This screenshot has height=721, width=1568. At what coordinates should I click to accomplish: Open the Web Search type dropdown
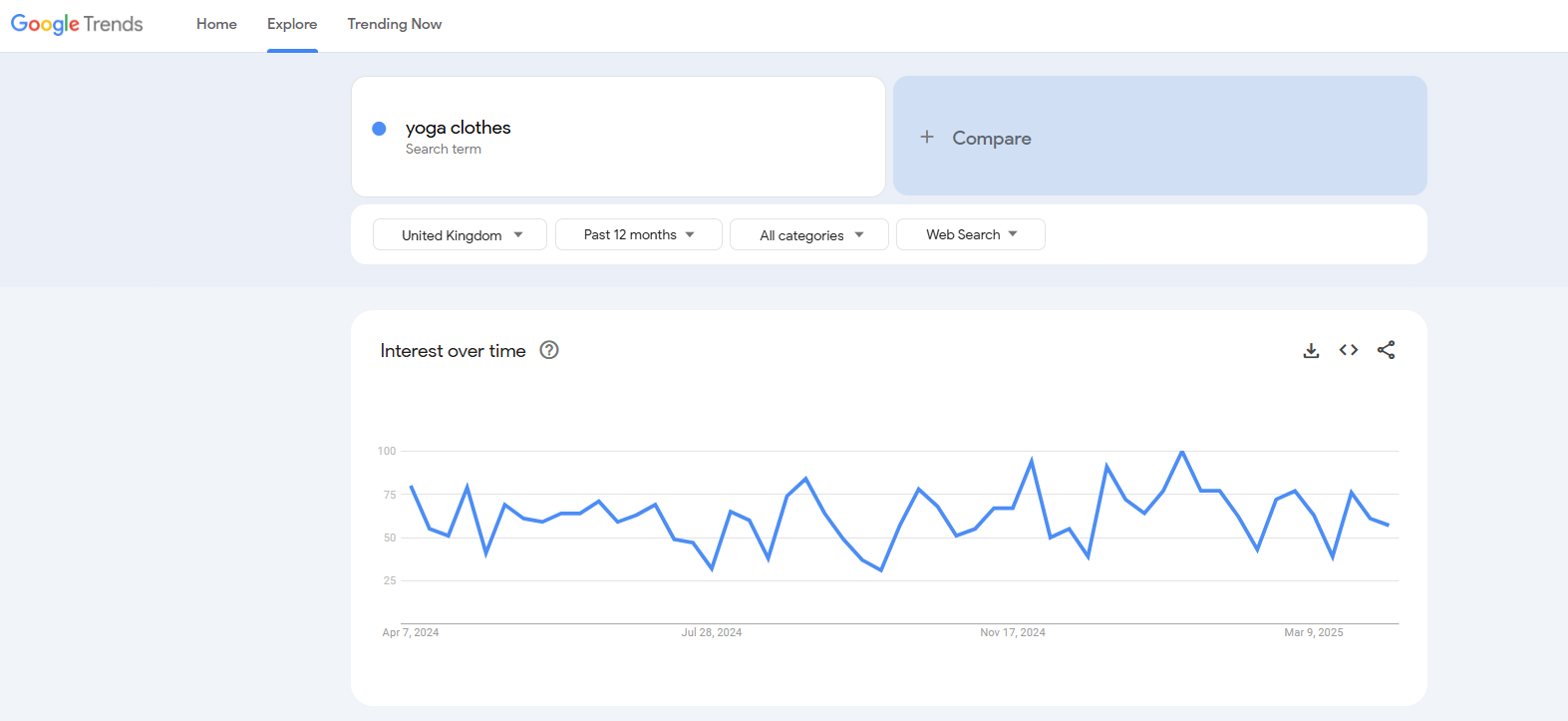point(971,234)
